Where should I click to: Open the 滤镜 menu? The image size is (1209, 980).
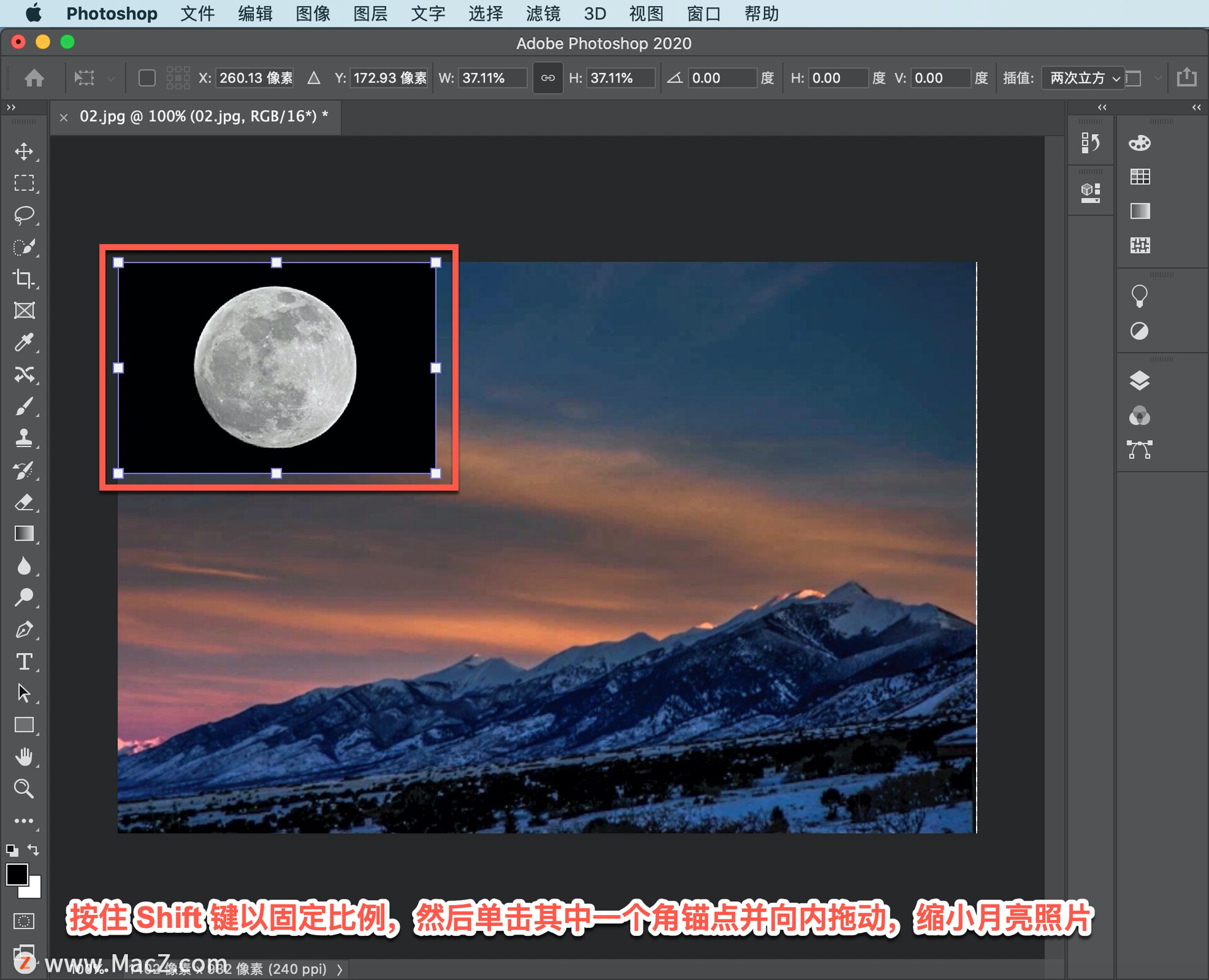[x=543, y=13]
